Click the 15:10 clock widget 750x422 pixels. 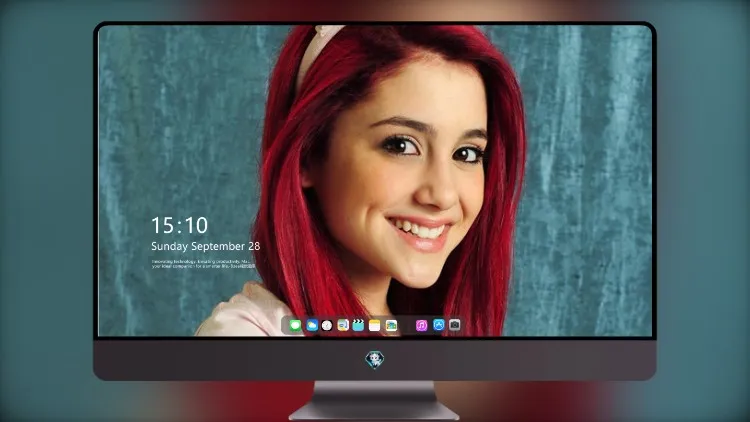pyautogui.click(x=179, y=225)
